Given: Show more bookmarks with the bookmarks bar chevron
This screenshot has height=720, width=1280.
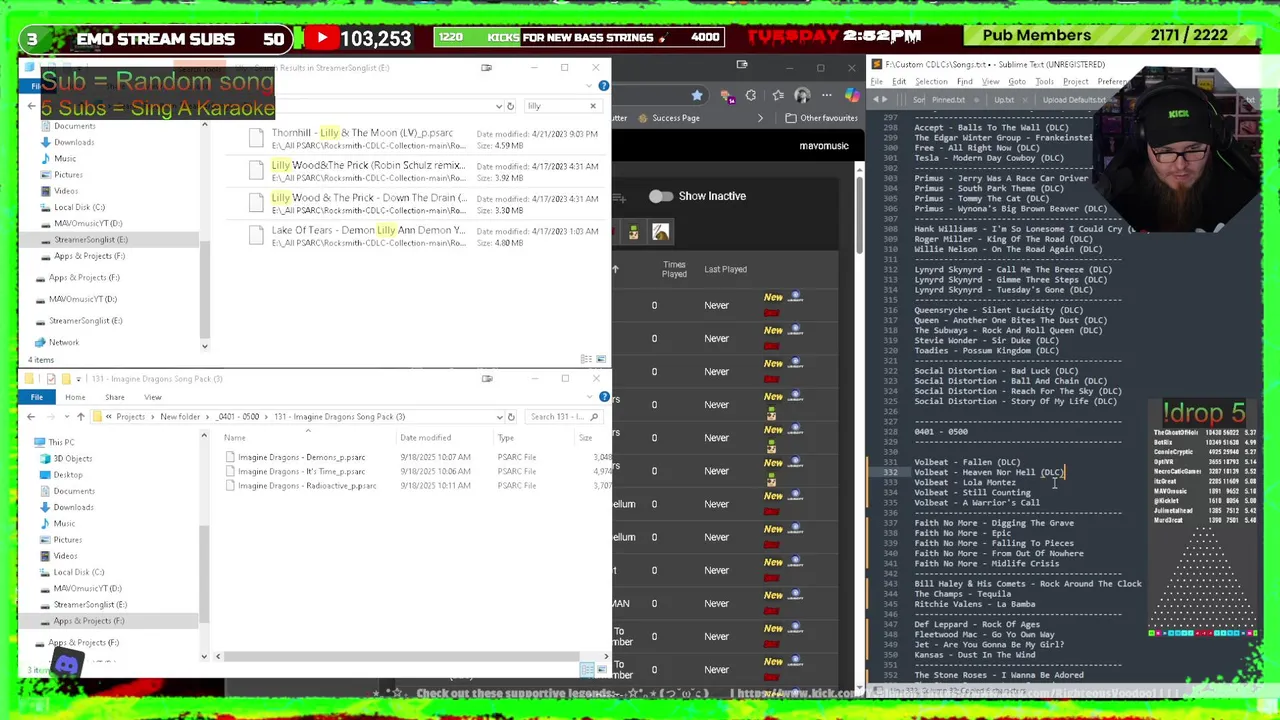Looking at the screenshot, I should pos(760,118).
